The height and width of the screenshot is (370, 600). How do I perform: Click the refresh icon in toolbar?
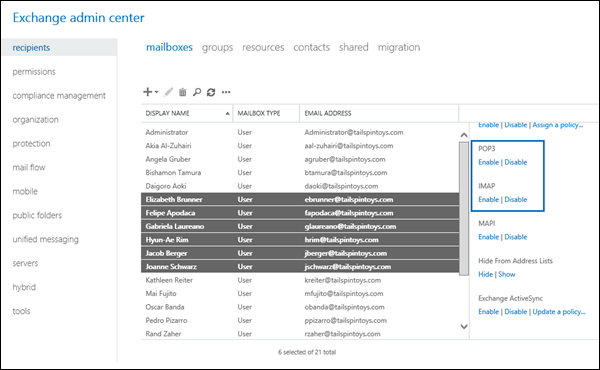click(211, 92)
